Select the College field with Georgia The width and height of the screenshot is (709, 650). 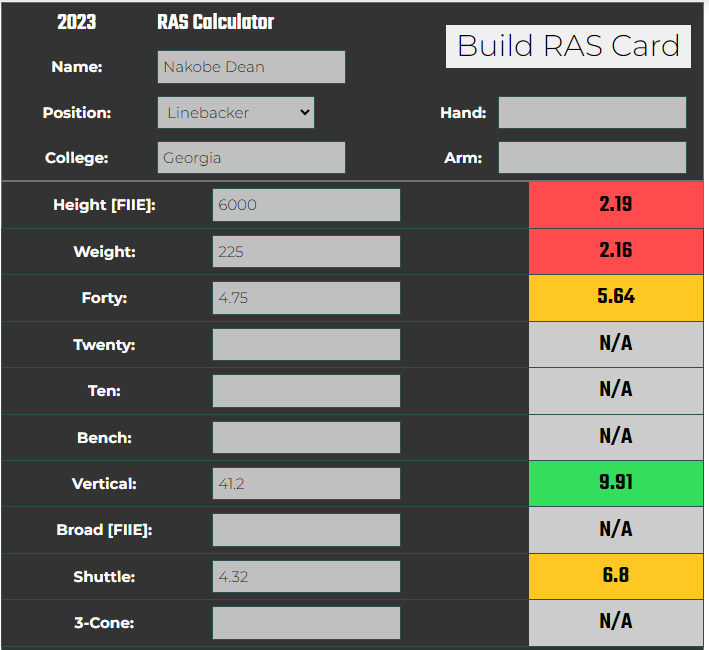(251, 158)
